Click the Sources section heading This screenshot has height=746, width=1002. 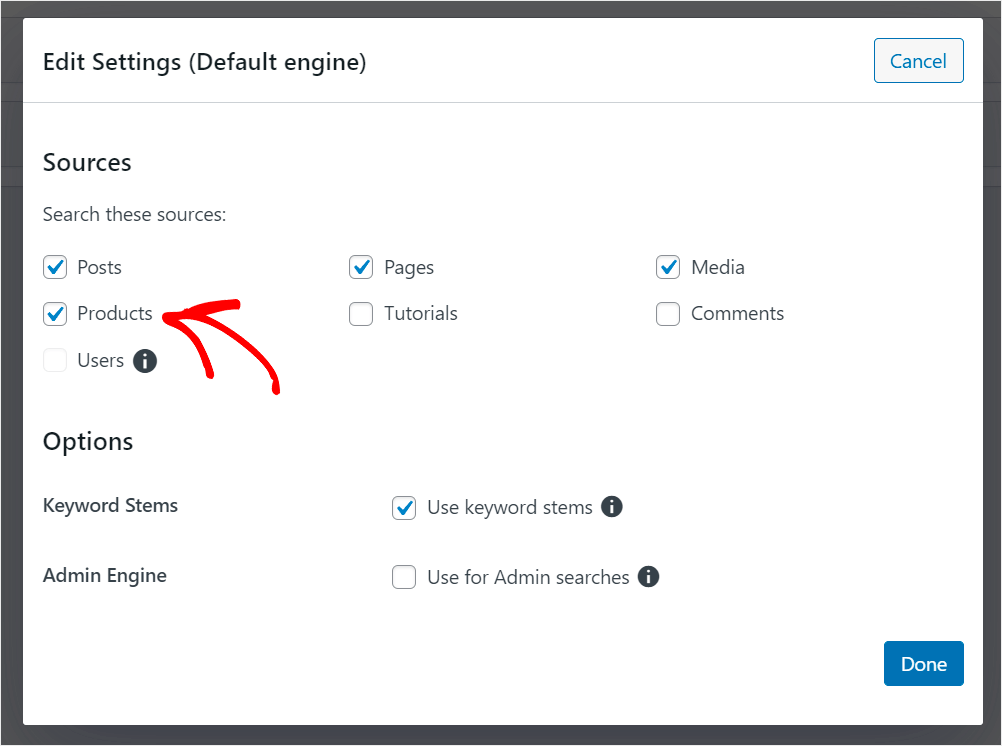tap(87, 162)
